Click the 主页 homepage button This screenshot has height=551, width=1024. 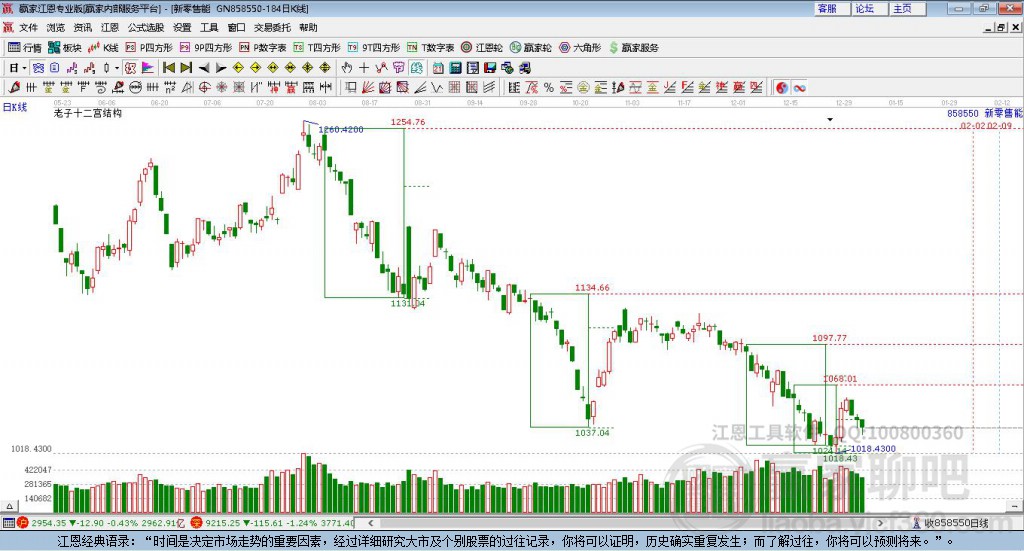(908, 8)
